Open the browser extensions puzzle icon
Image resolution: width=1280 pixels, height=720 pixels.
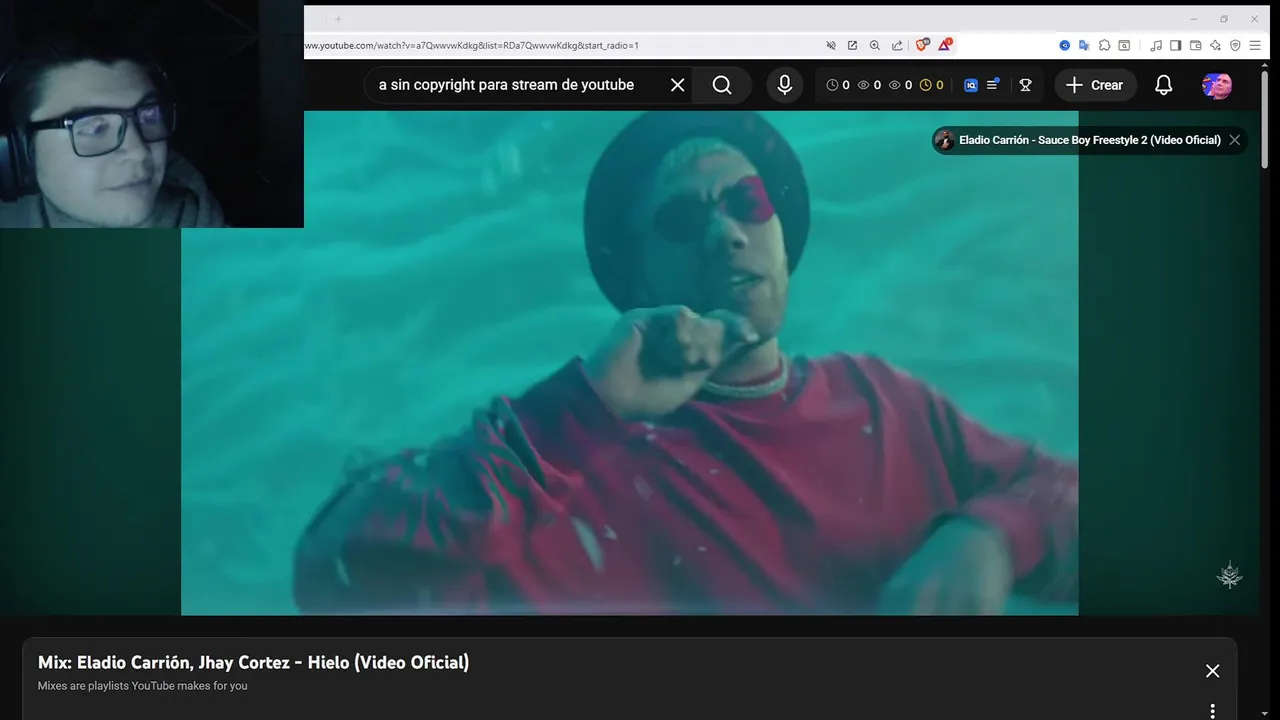[1104, 45]
